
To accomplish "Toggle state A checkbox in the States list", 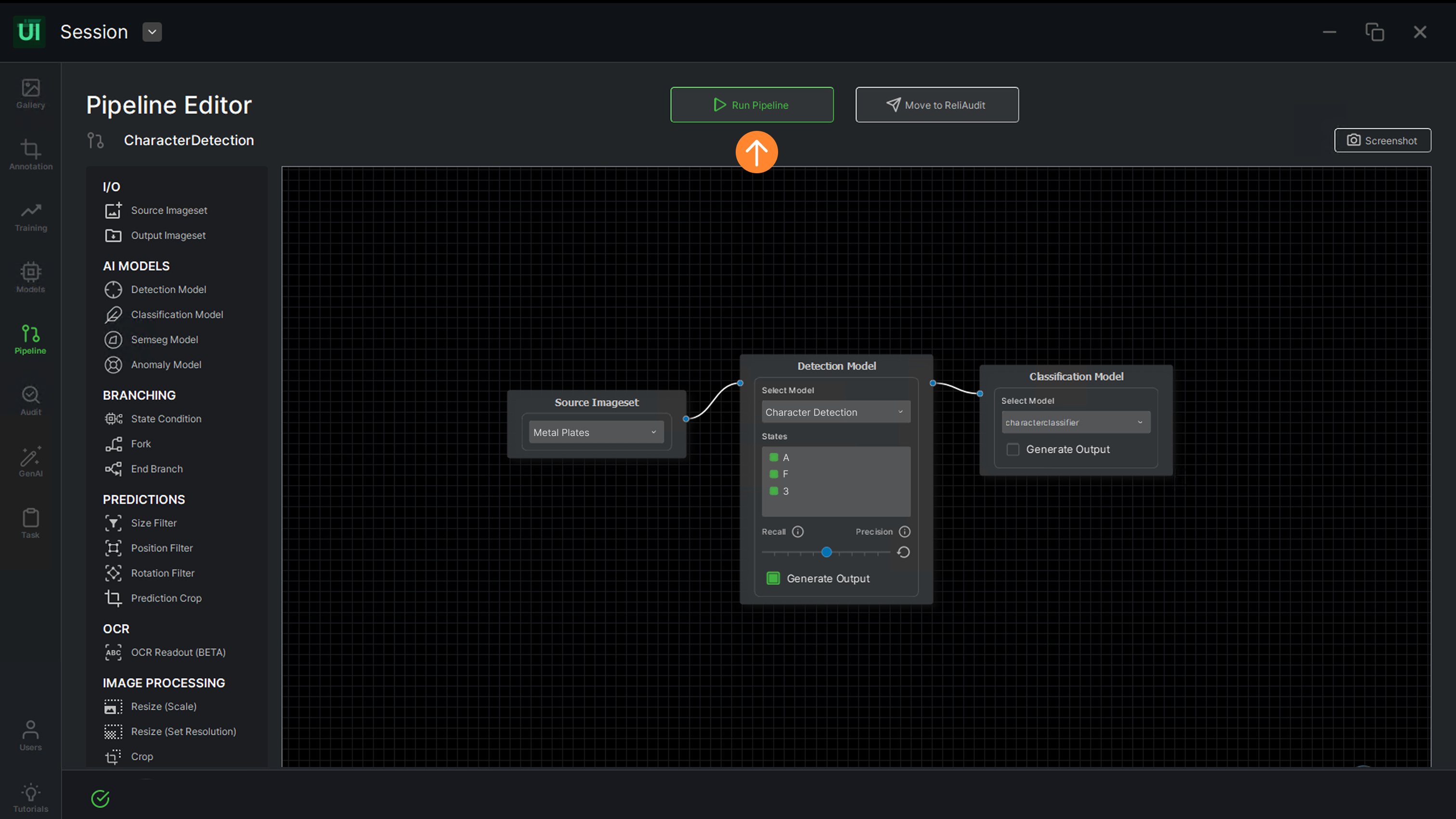I will tap(774, 457).
